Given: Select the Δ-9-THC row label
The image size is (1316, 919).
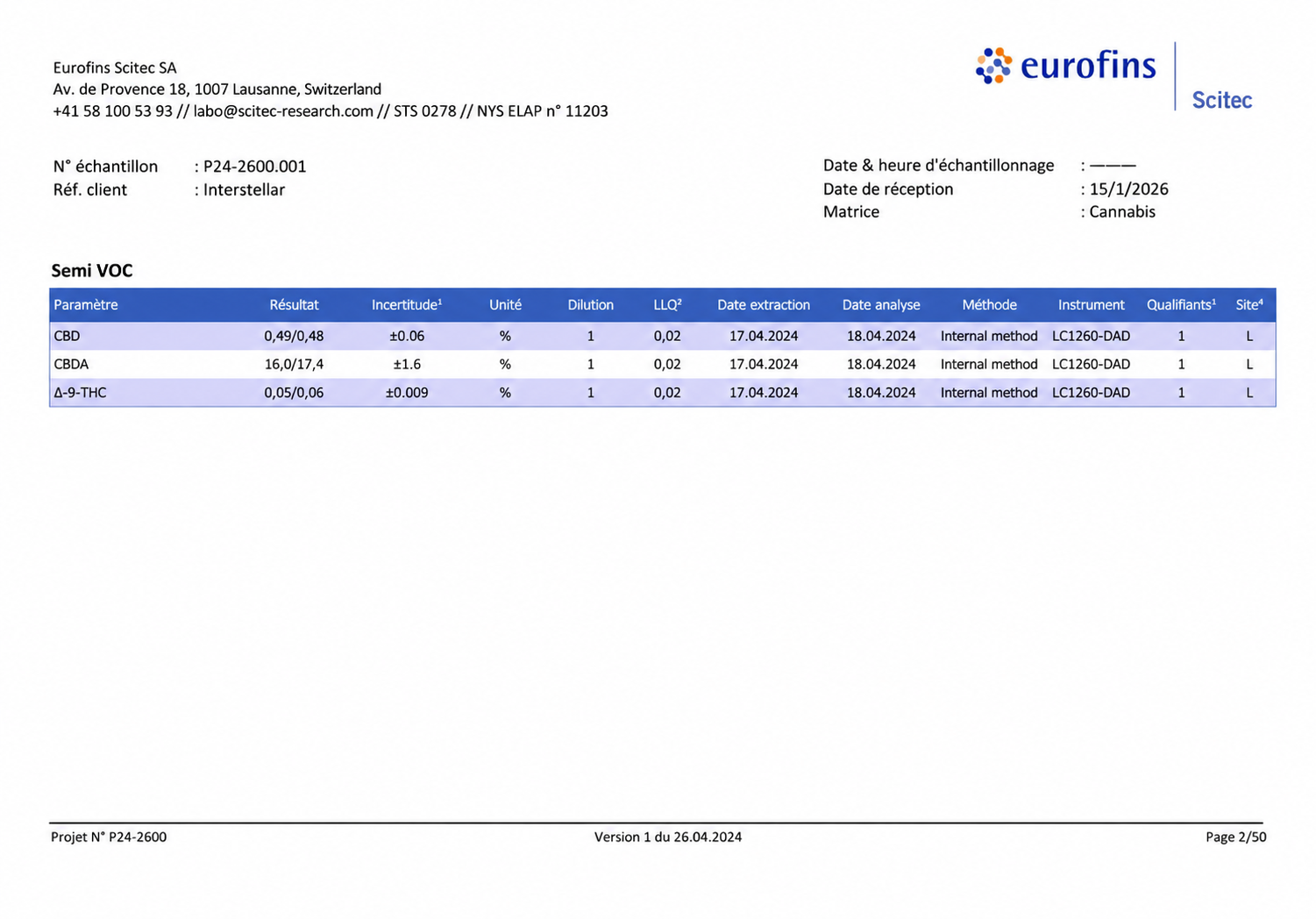Looking at the screenshot, I should pyautogui.click(x=80, y=393).
